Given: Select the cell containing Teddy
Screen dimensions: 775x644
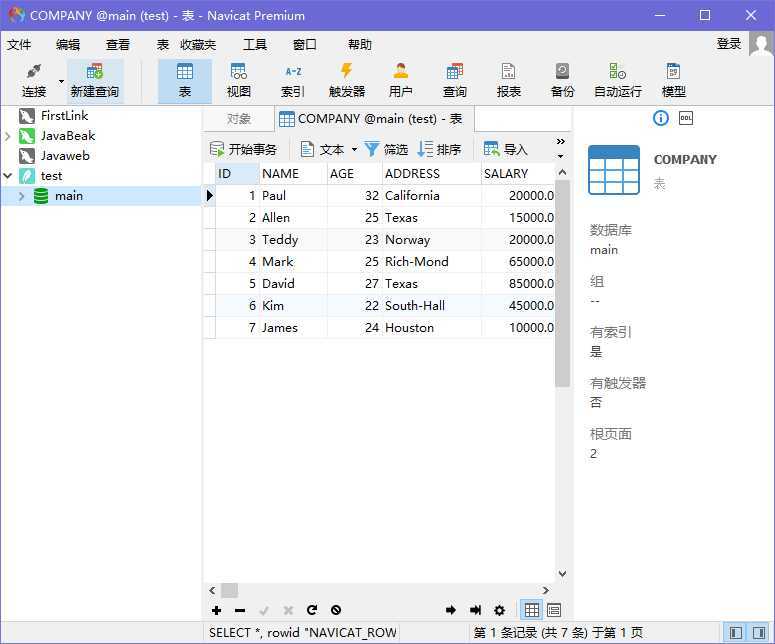Looking at the screenshot, I should (x=293, y=240).
